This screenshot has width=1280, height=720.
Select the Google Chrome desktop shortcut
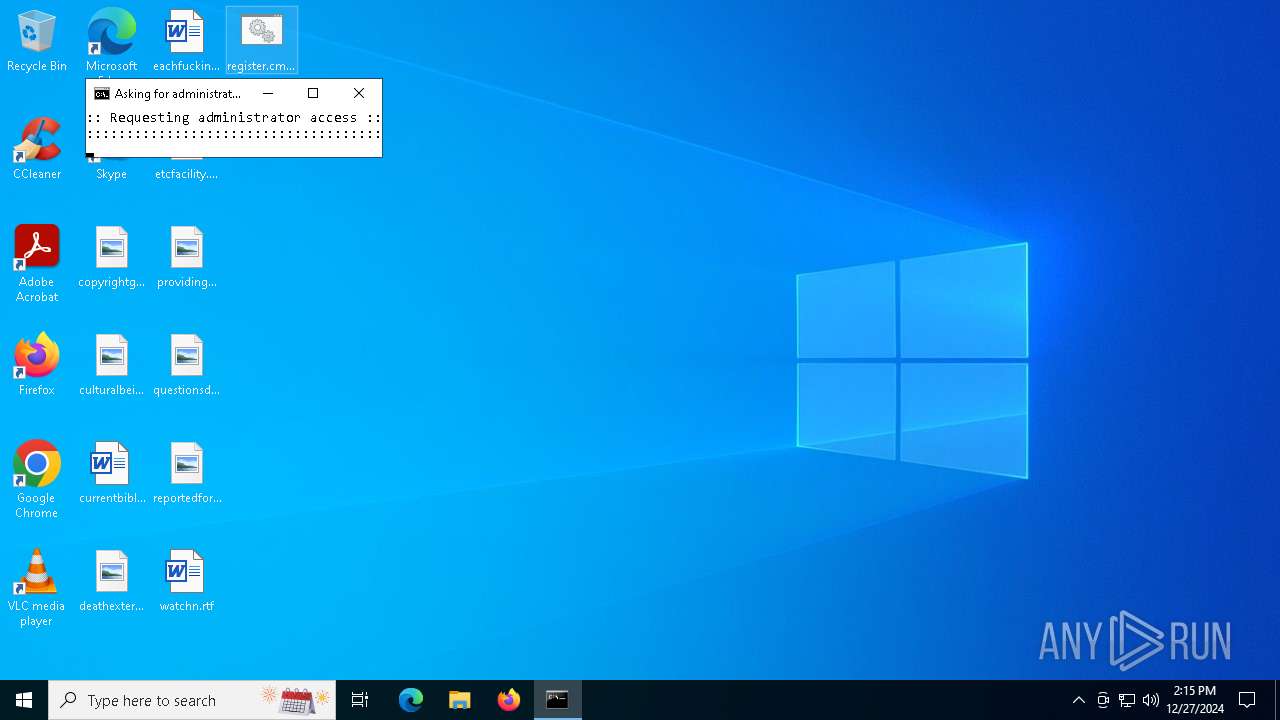click(x=37, y=480)
